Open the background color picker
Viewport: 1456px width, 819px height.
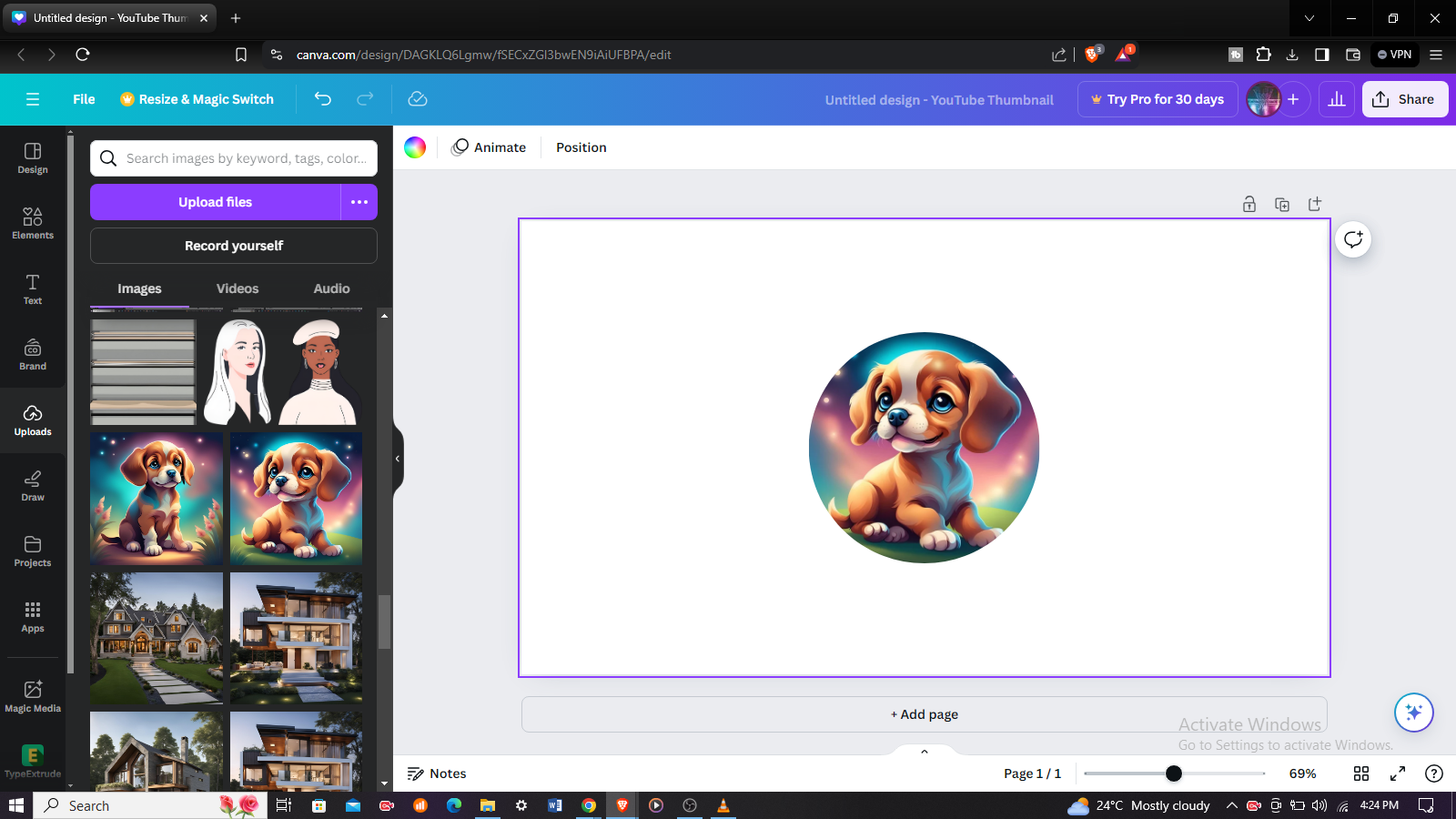415,147
